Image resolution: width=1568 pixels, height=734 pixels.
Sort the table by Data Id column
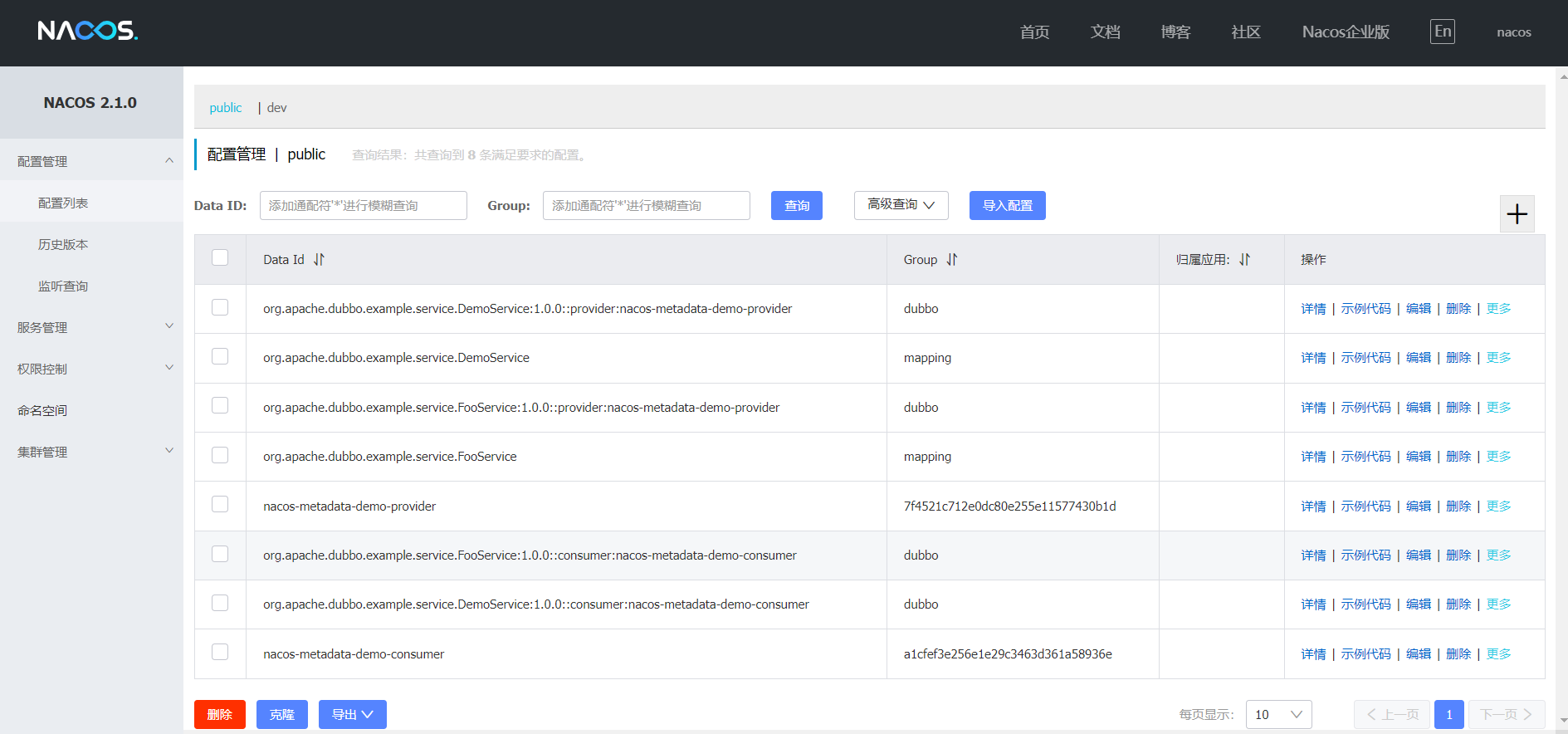click(319, 260)
